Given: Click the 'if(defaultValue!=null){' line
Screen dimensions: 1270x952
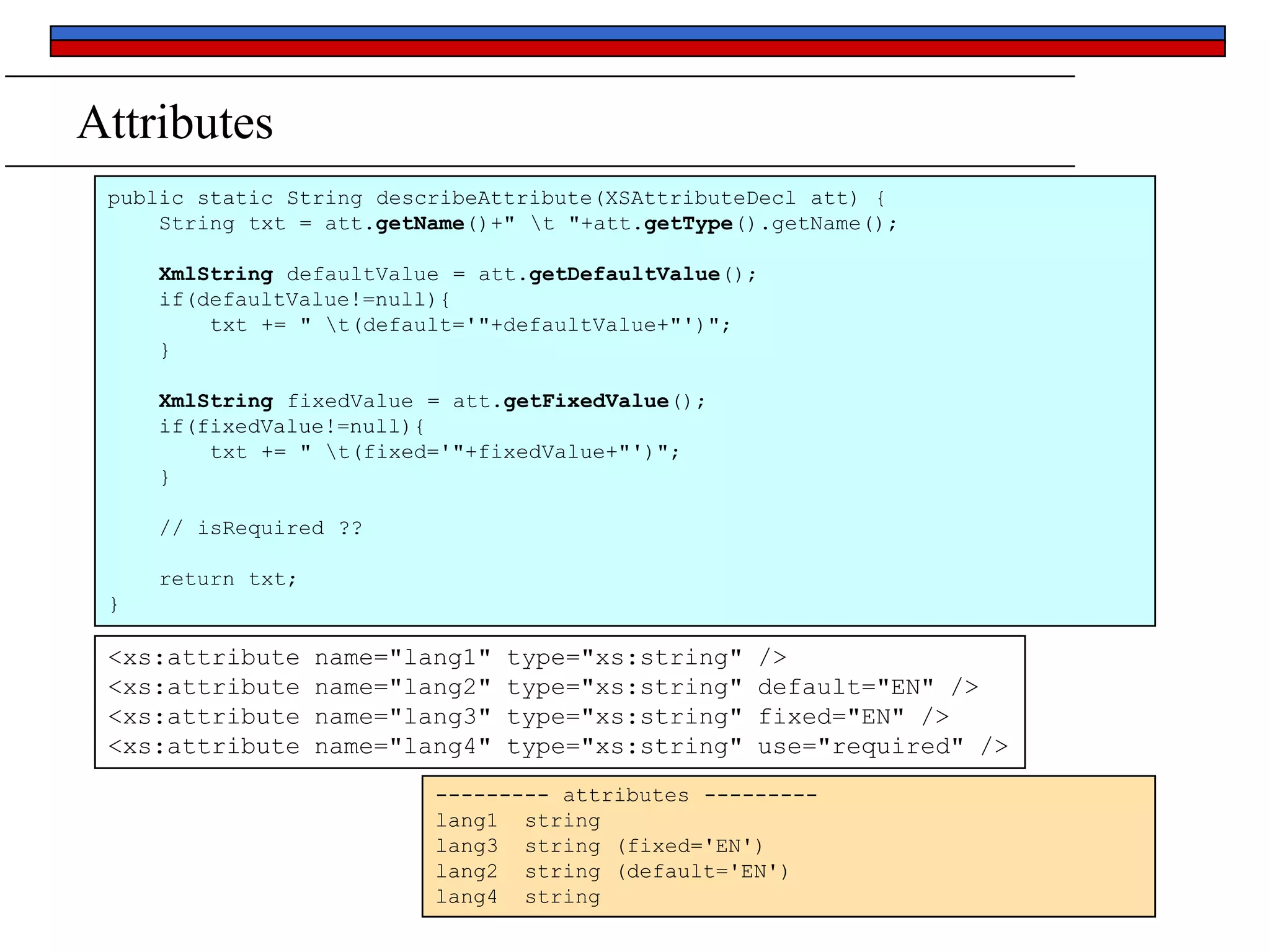Looking at the screenshot, I should (304, 300).
